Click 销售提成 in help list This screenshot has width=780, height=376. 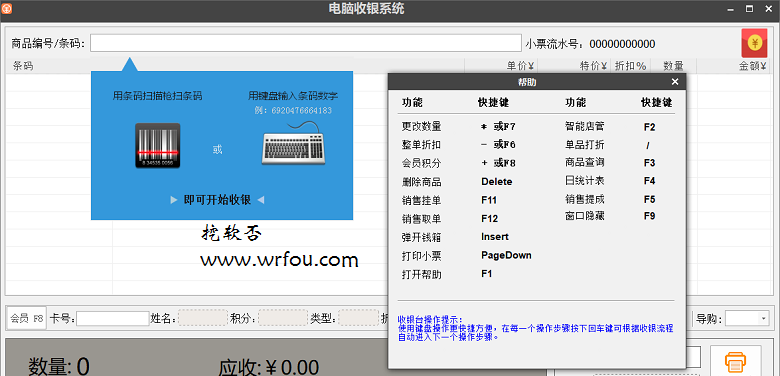coord(585,199)
